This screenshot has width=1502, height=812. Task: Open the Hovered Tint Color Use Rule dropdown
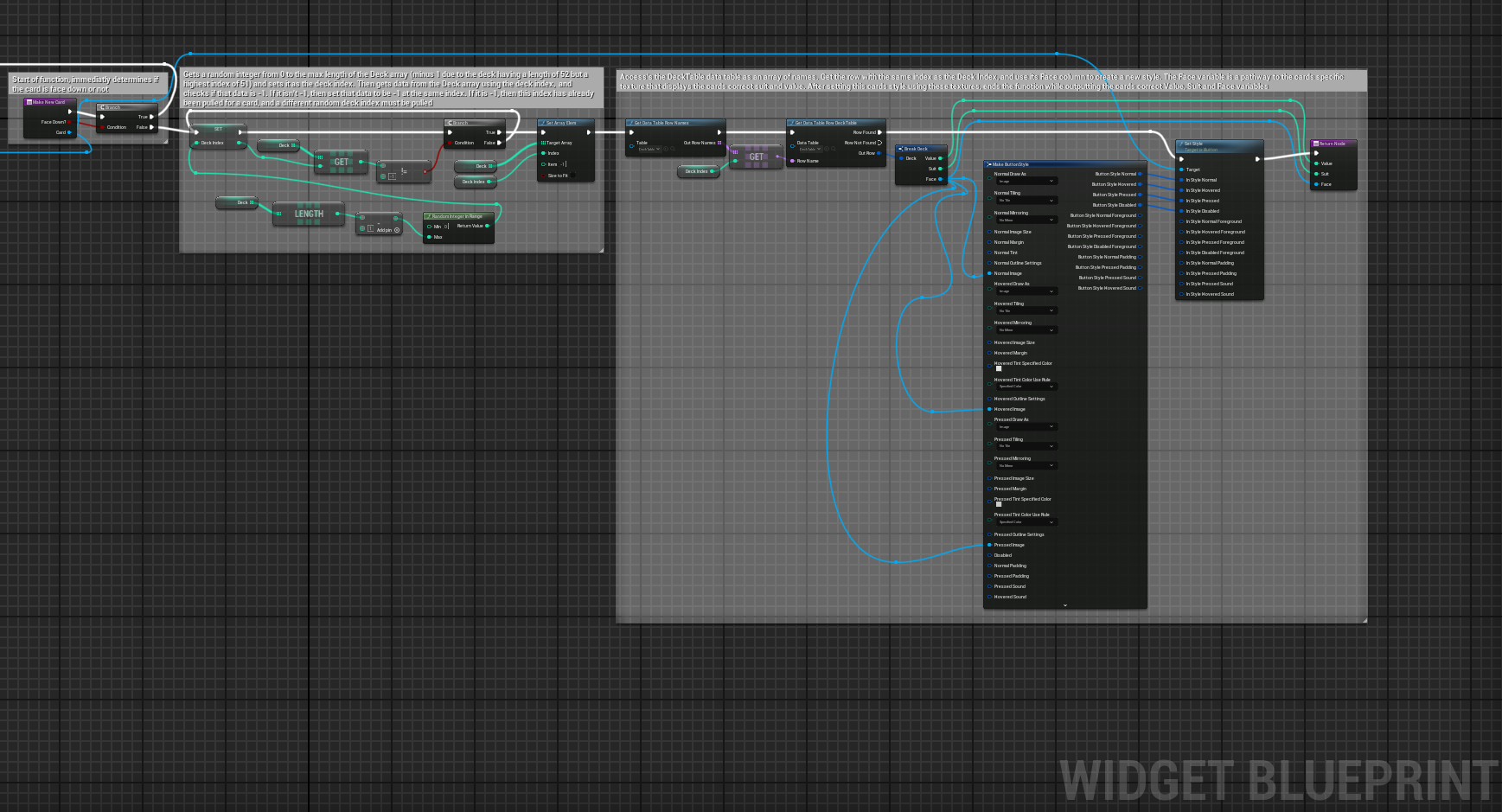pos(1026,387)
